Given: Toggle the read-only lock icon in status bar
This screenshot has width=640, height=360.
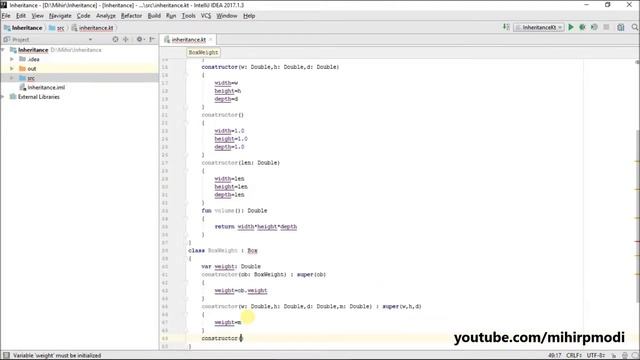Looking at the screenshot, I should point(614,356).
